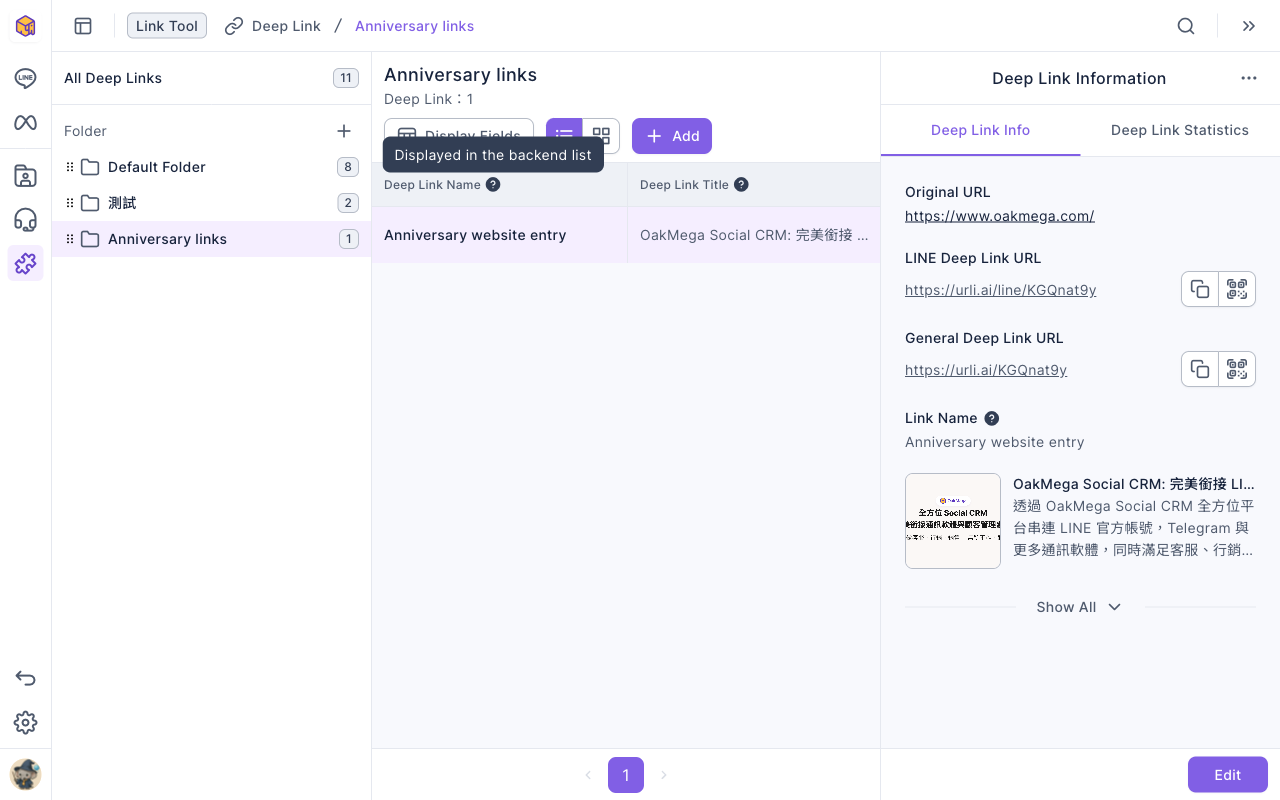The width and height of the screenshot is (1280, 800).
Task: Click help icon next to Deep Link Title
Action: (x=741, y=185)
